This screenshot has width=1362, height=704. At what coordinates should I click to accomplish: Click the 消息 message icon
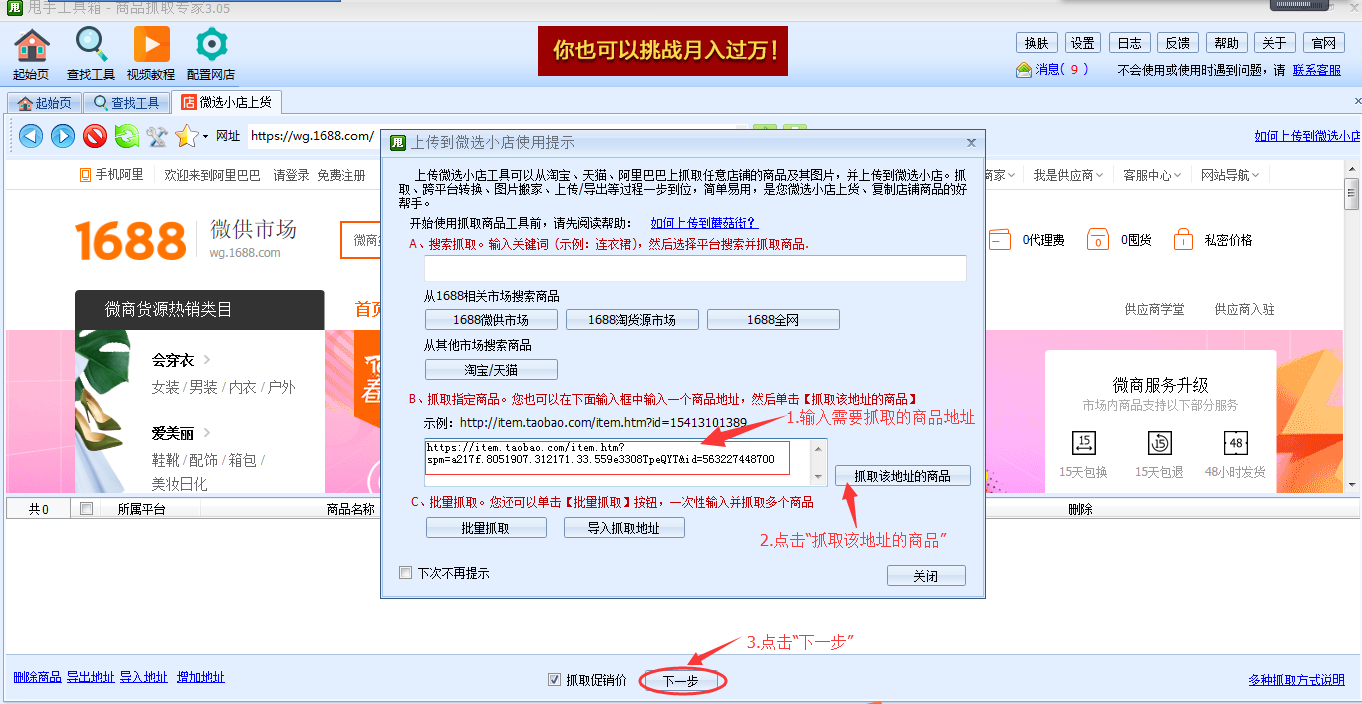1024,70
